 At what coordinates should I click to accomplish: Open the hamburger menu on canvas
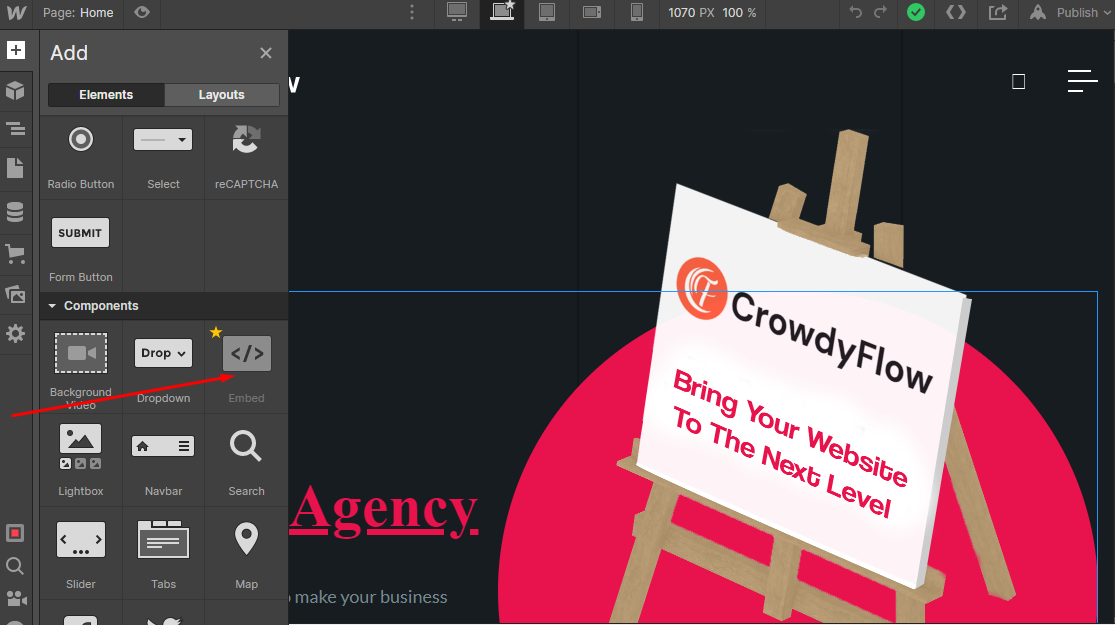[x=1082, y=80]
